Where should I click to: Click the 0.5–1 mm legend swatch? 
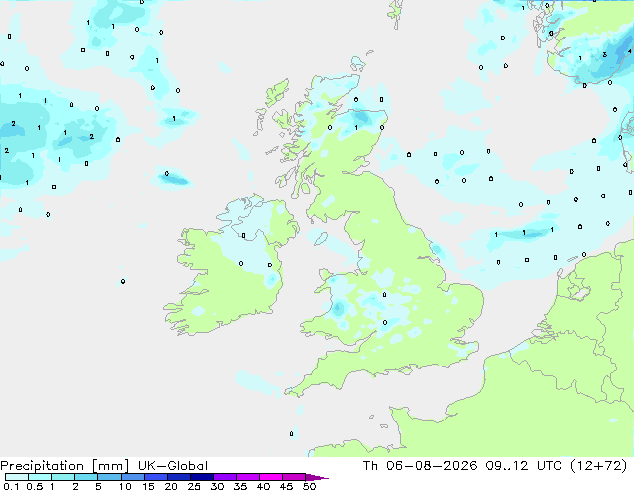pyautogui.click(x=40, y=477)
